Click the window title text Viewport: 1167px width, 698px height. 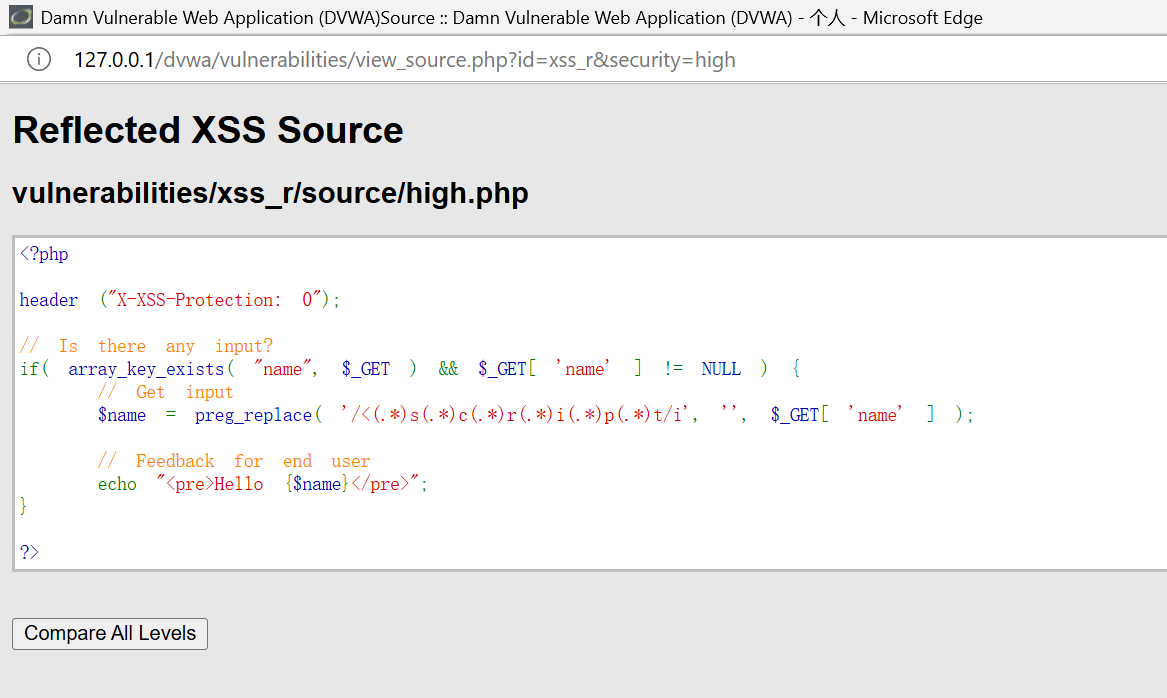click(x=511, y=17)
